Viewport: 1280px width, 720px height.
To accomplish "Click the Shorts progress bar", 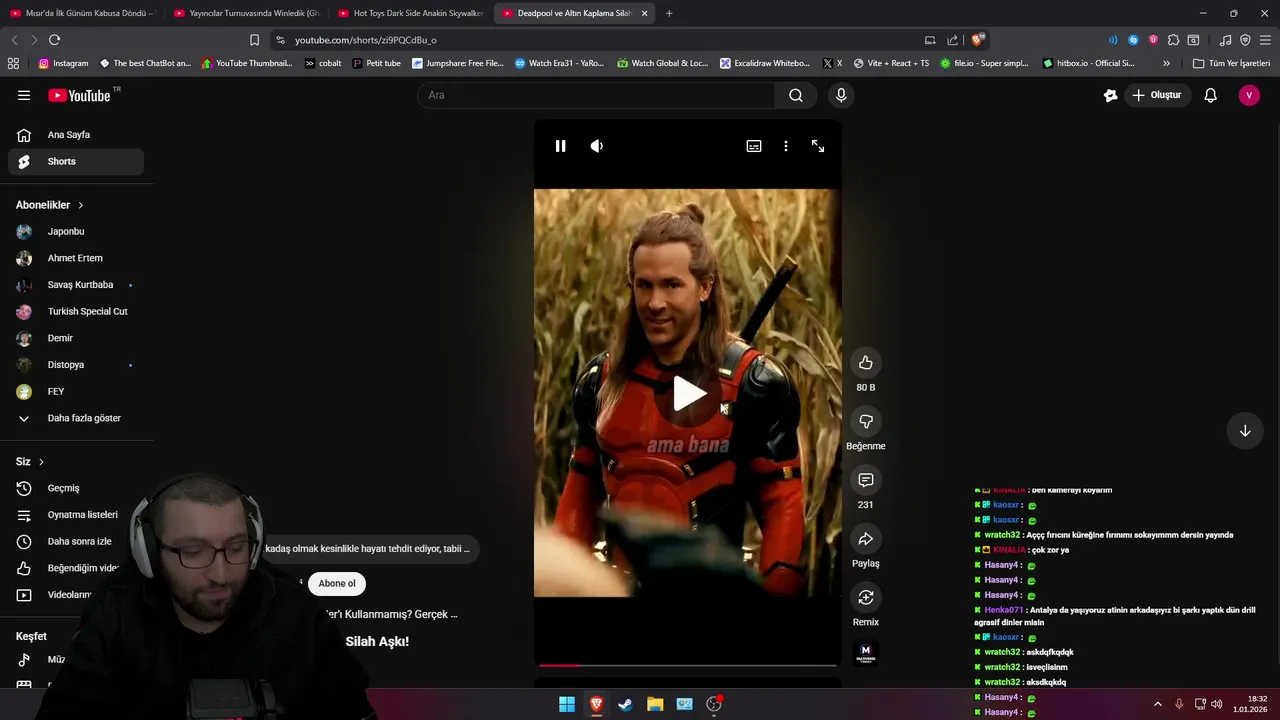I will 687,664.
